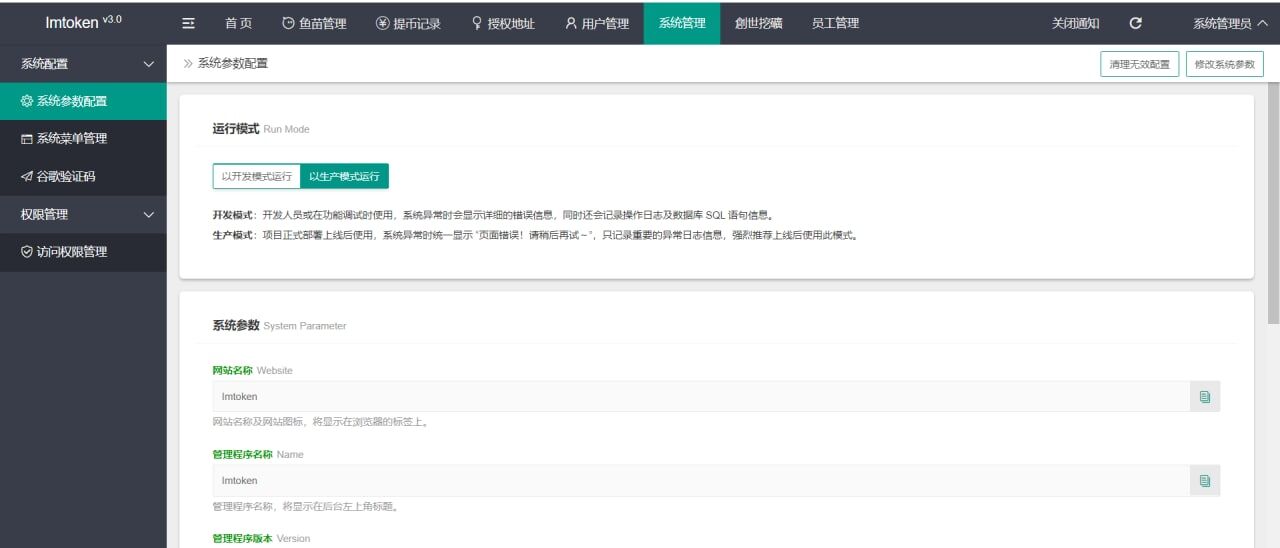This screenshot has width=1280, height=548.
Task: Open 系统参数配置 in the sidebar
Action: point(83,101)
